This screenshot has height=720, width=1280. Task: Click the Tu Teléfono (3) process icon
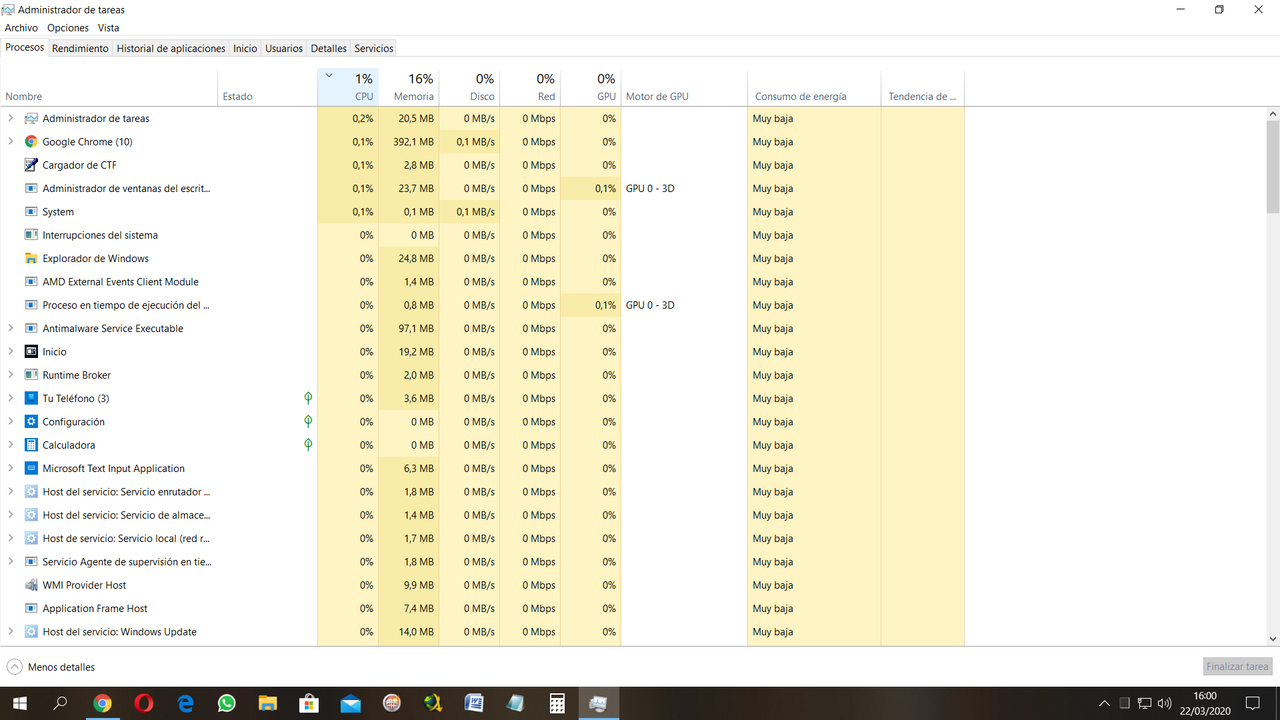coord(31,398)
